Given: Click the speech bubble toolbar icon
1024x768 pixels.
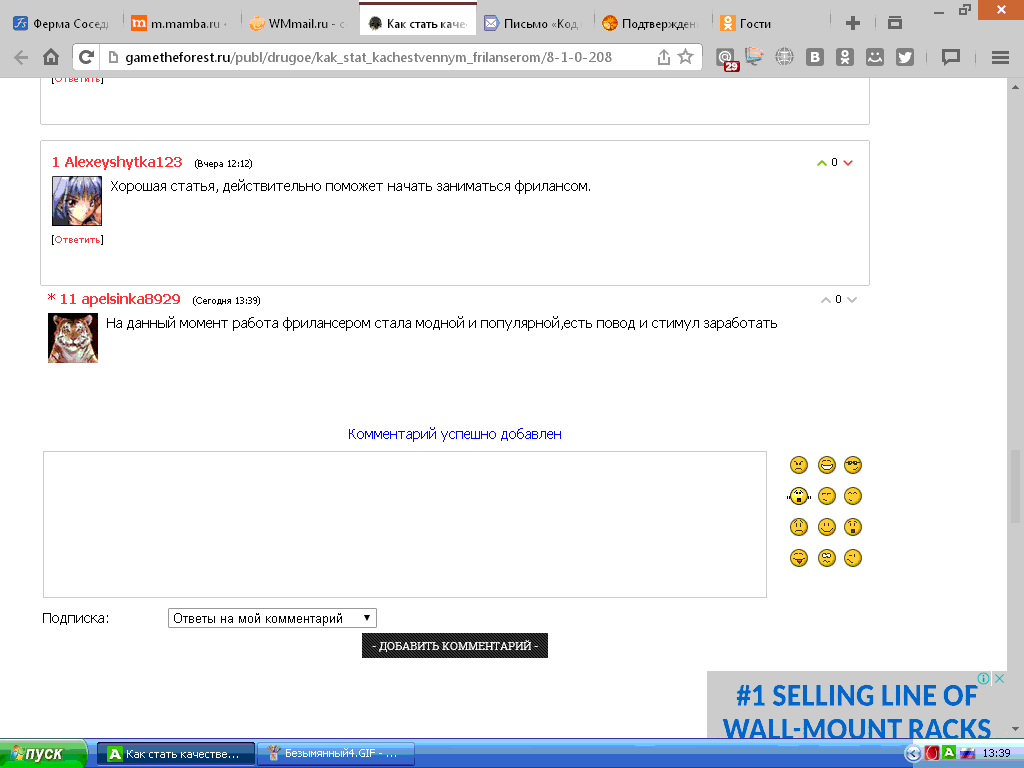Looking at the screenshot, I should [x=950, y=57].
